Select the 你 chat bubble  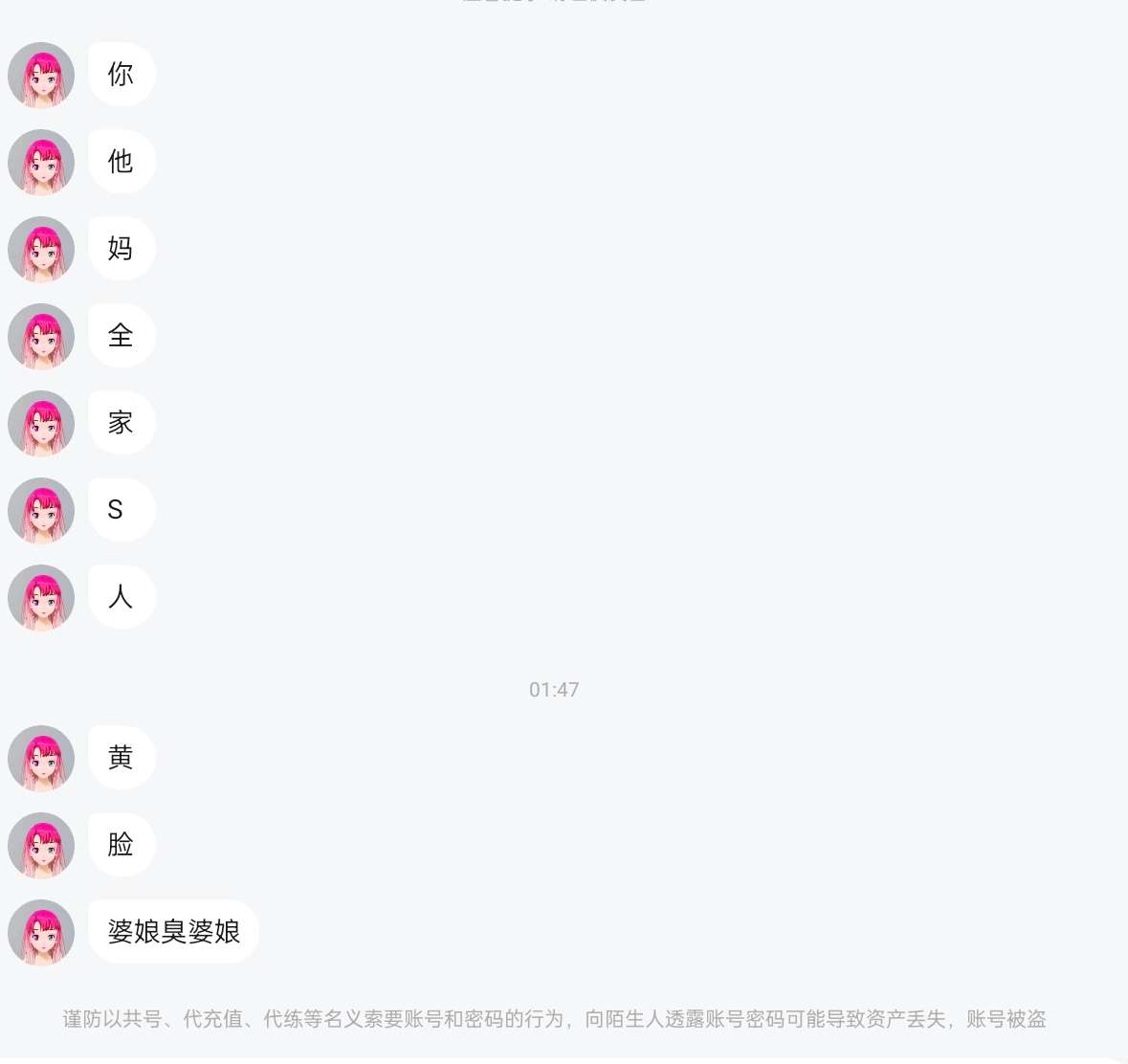tap(122, 74)
